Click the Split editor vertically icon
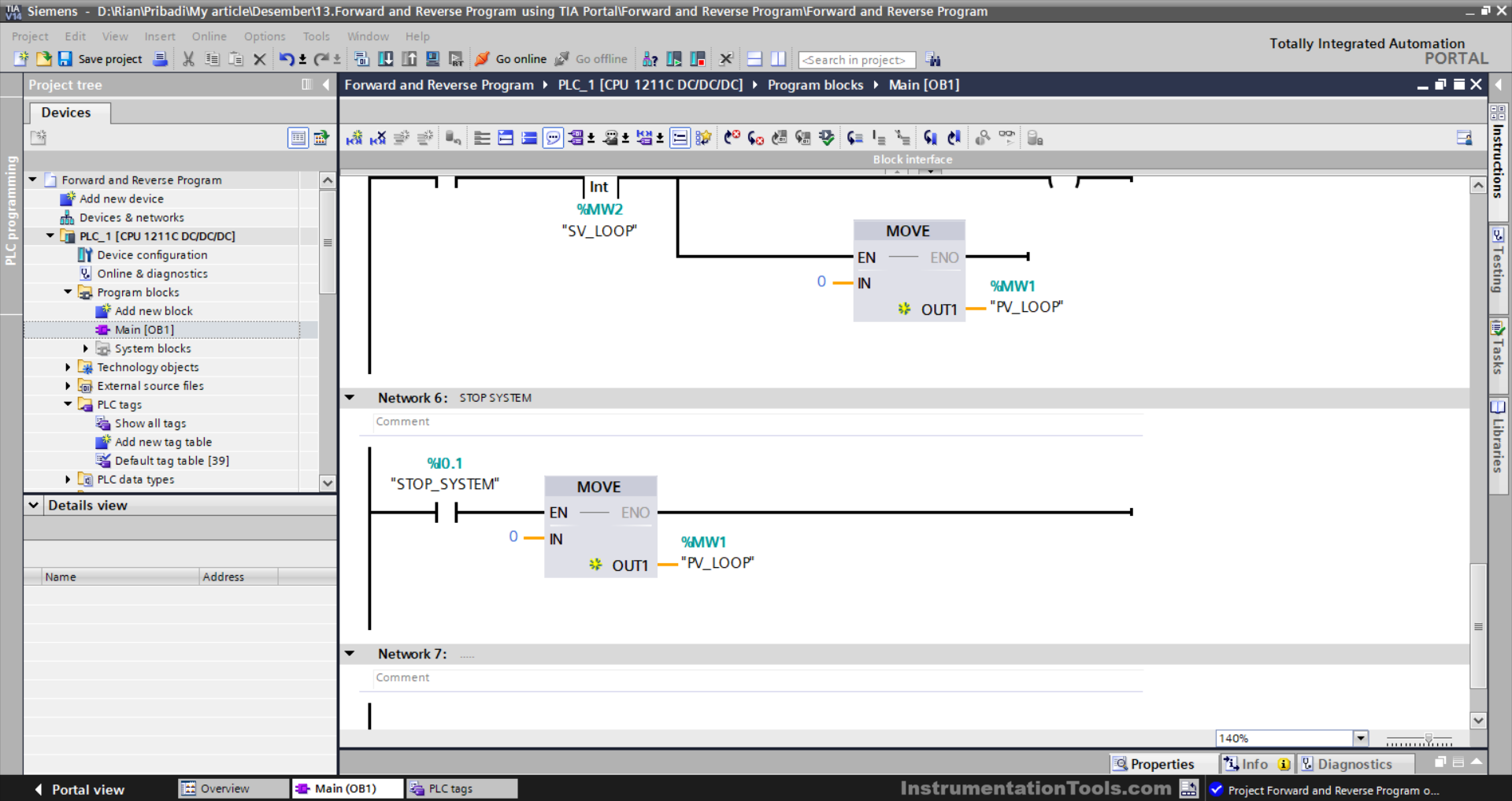 [x=779, y=59]
